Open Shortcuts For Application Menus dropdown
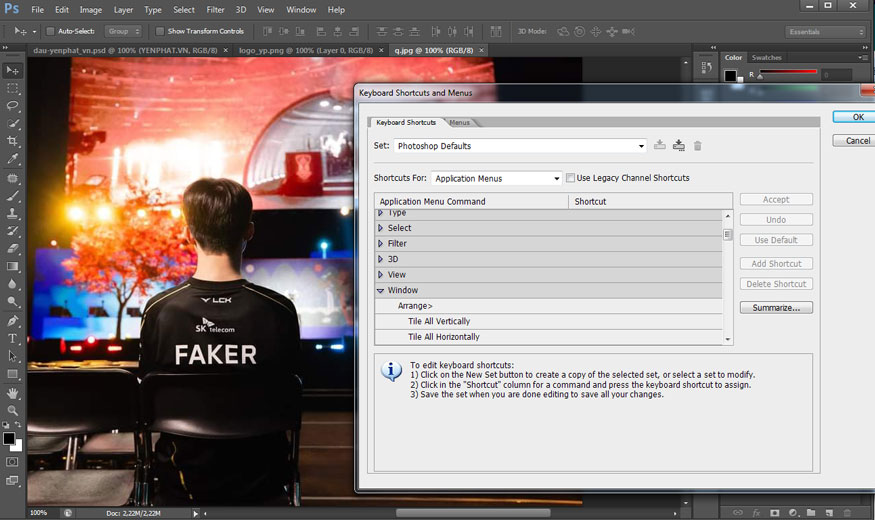The image size is (875, 520). point(497,178)
